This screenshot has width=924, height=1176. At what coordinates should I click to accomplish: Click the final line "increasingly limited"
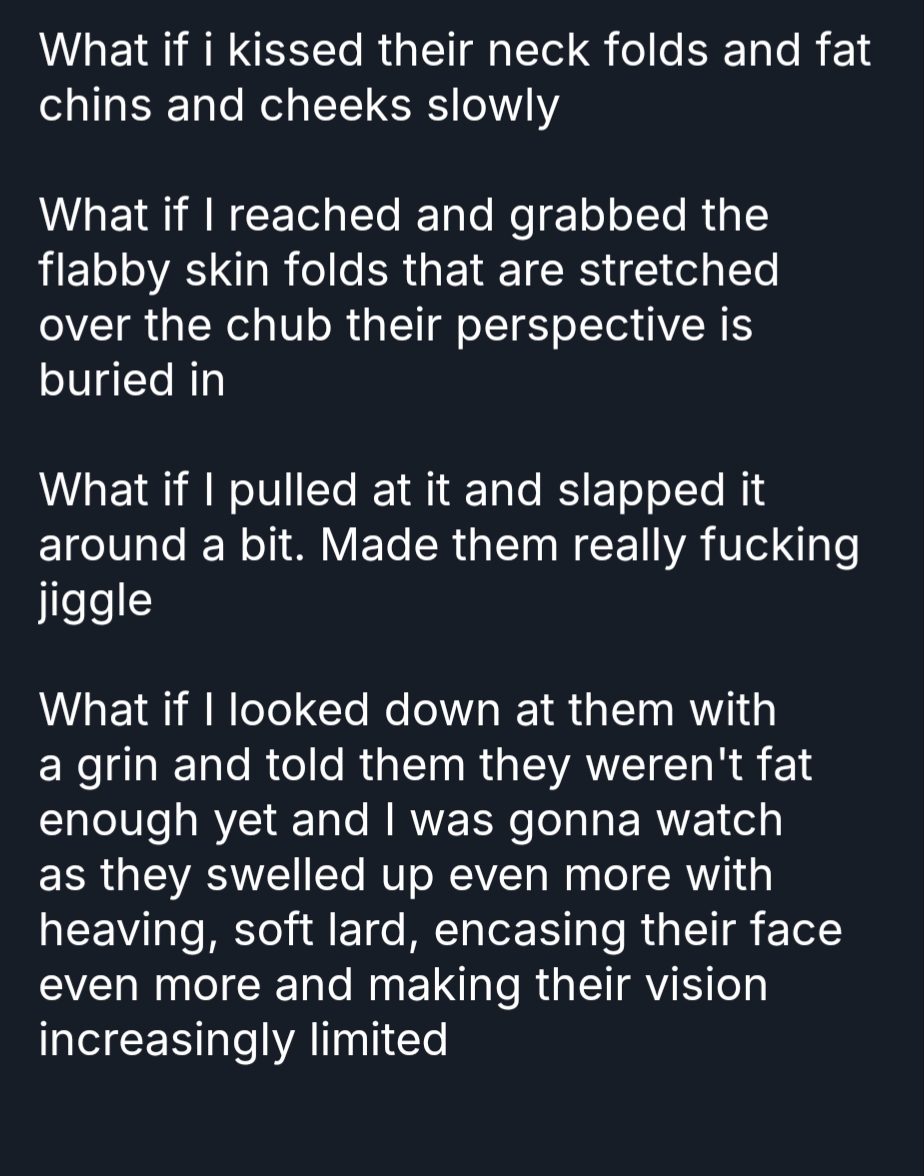(x=242, y=1040)
